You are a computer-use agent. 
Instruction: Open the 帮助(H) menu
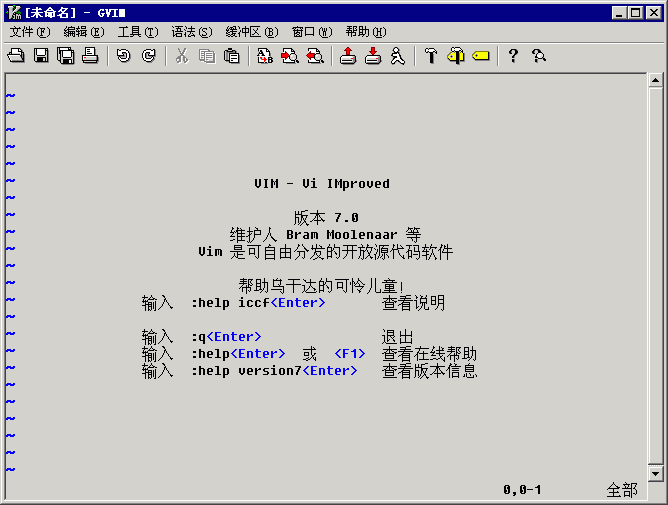[366, 32]
